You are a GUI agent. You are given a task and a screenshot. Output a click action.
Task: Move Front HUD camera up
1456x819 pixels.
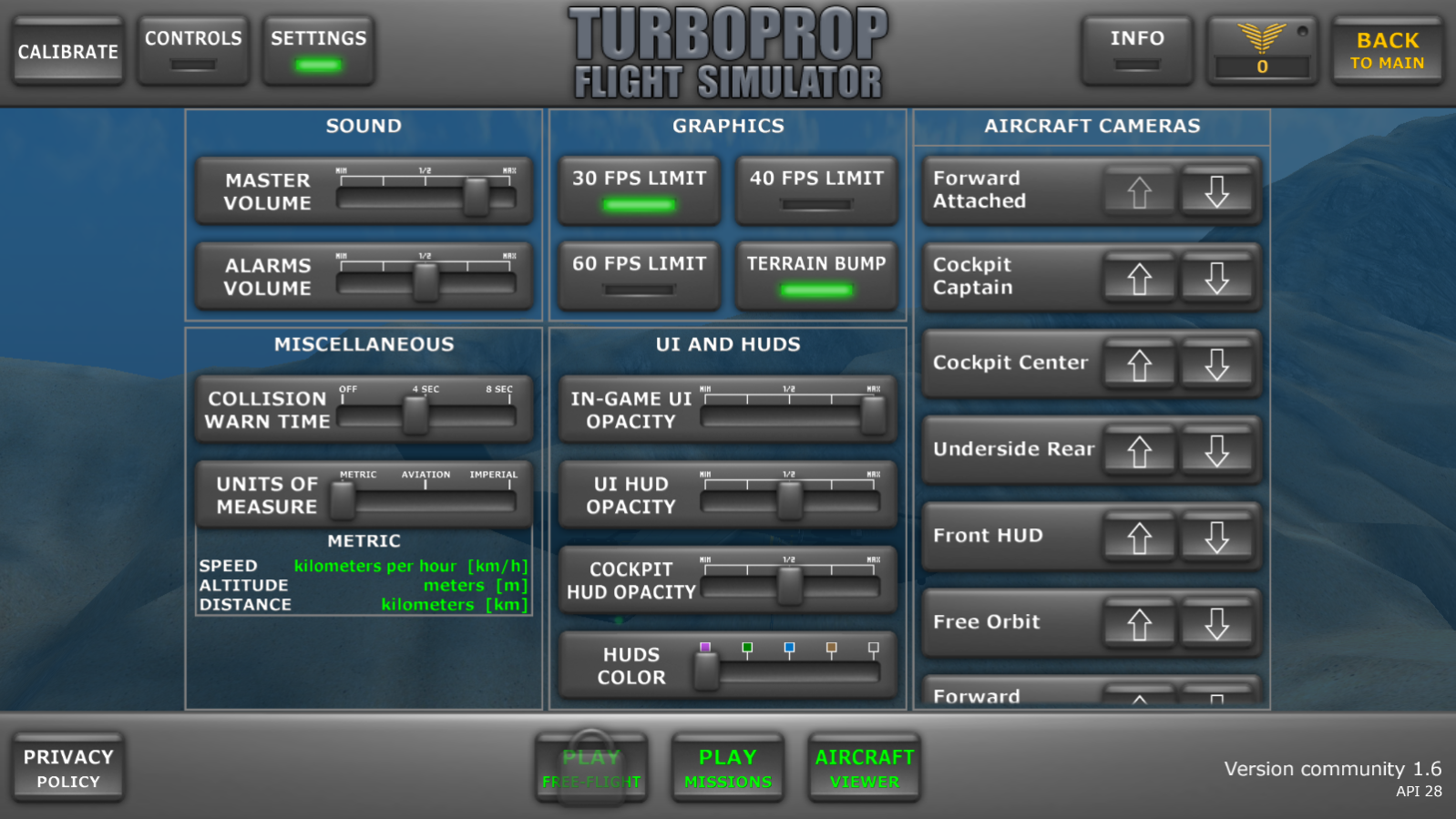coord(1139,537)
